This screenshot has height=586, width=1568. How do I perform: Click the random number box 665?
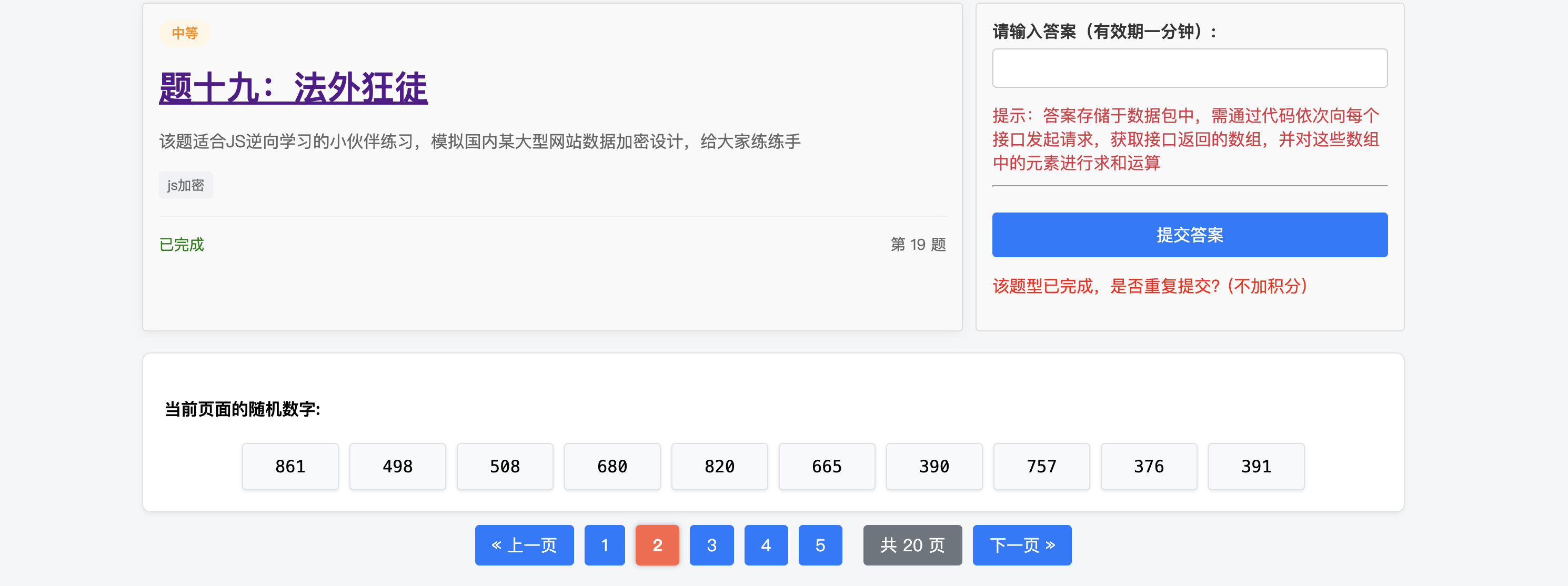coord(826,466)
